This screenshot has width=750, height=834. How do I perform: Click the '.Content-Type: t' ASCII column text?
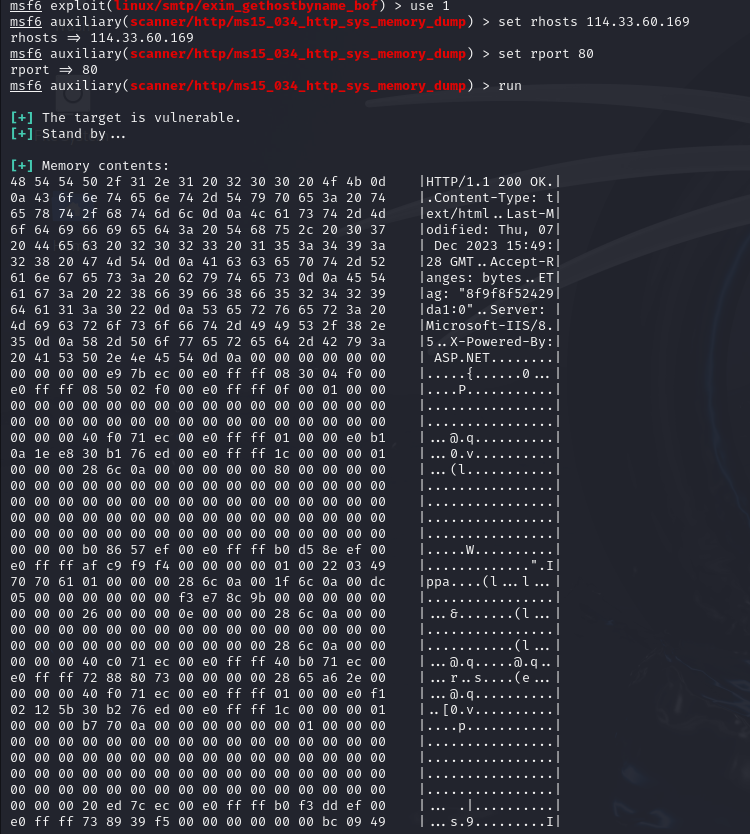coord(489,197)
